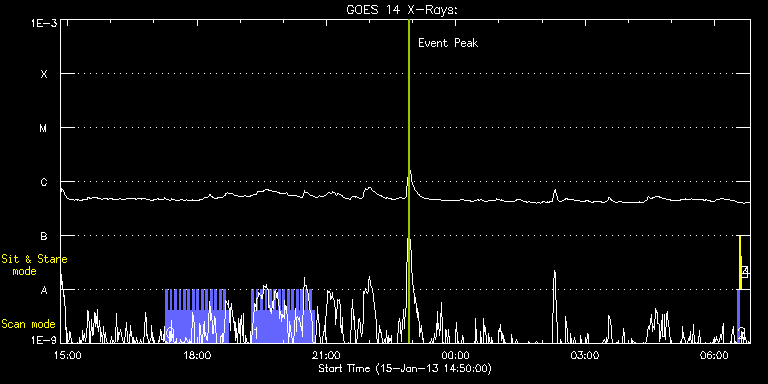This screenshot has width=768, height=384.
Task: Click raster marker 0 in first blue block
Action: click(x=170, y=334)
